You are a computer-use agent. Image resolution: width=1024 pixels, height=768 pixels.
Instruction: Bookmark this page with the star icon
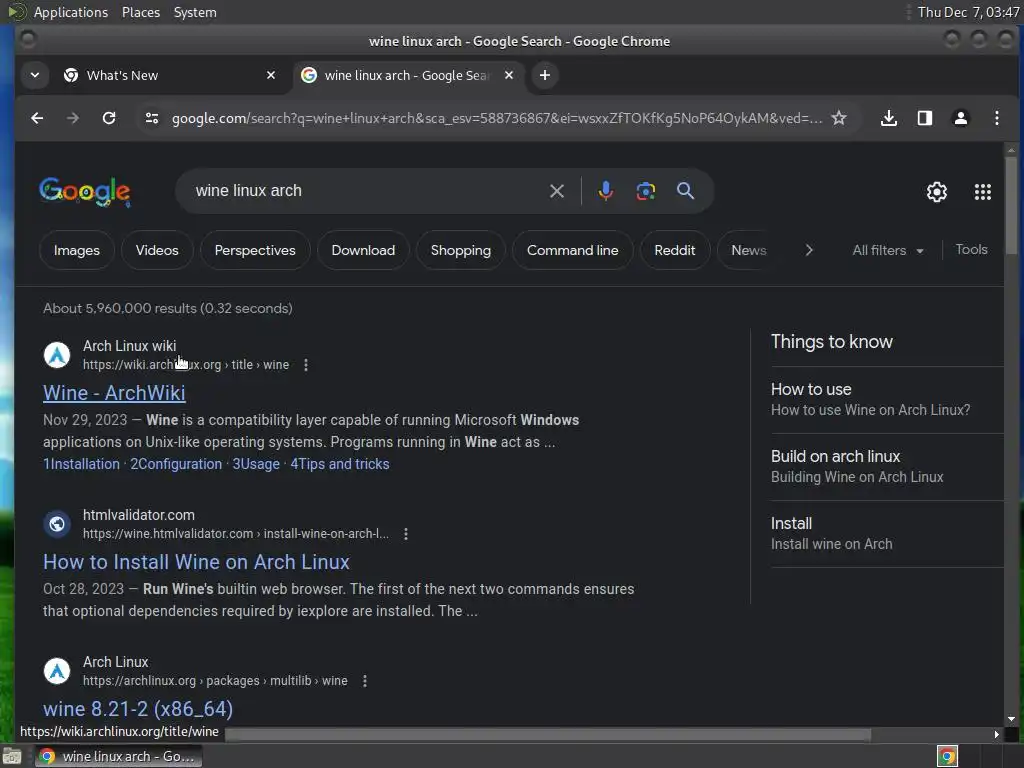839,118
